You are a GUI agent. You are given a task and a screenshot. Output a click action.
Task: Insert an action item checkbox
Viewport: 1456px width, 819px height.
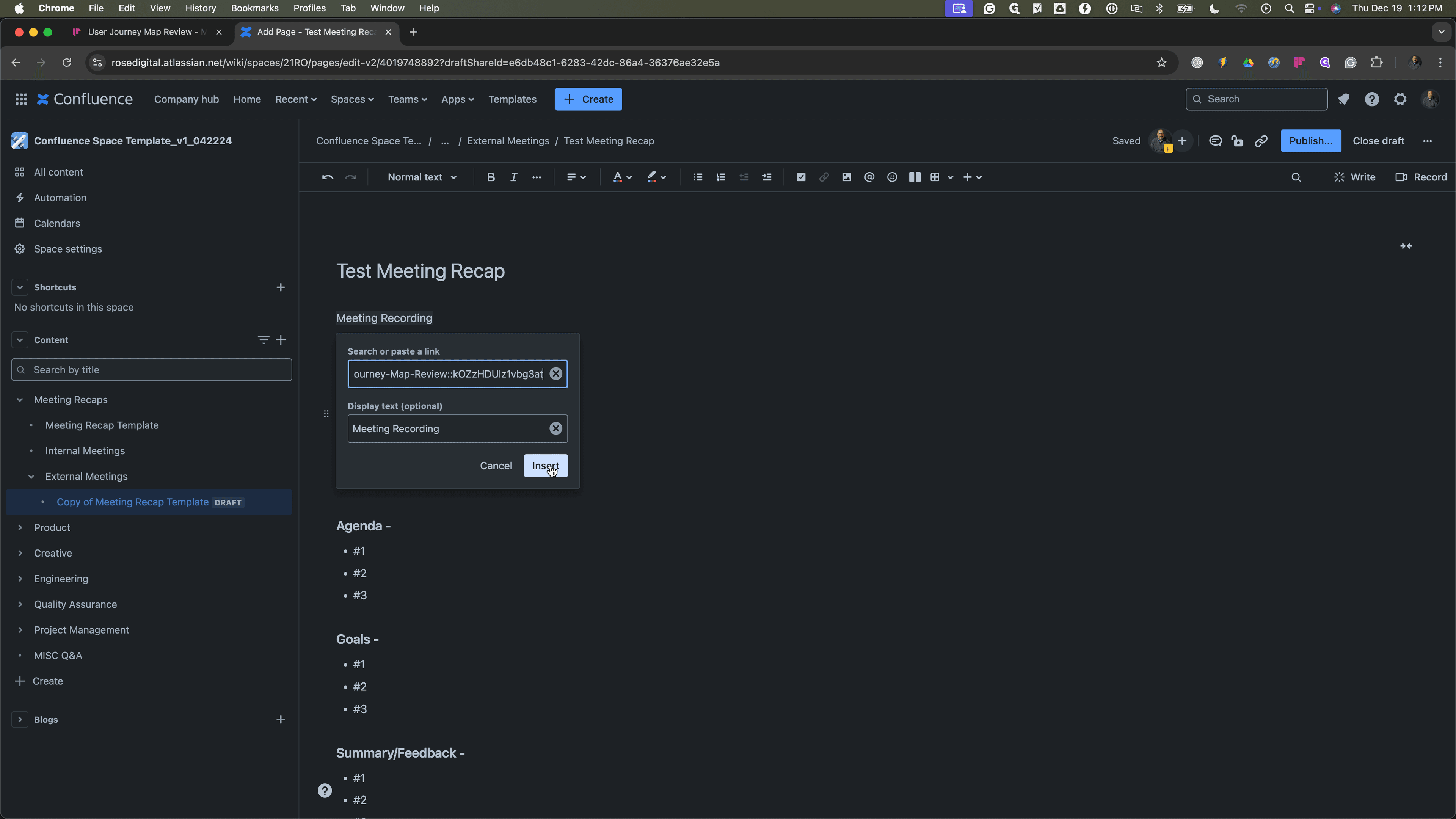801,177
